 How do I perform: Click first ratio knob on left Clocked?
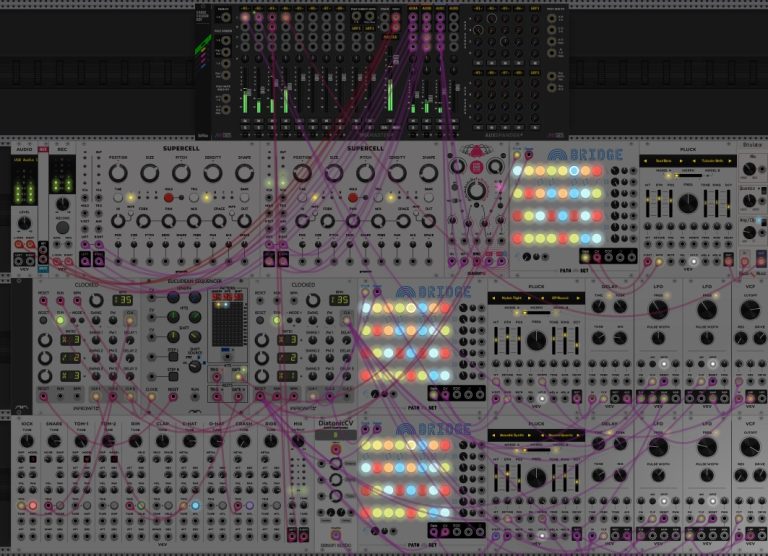point(45,339)
